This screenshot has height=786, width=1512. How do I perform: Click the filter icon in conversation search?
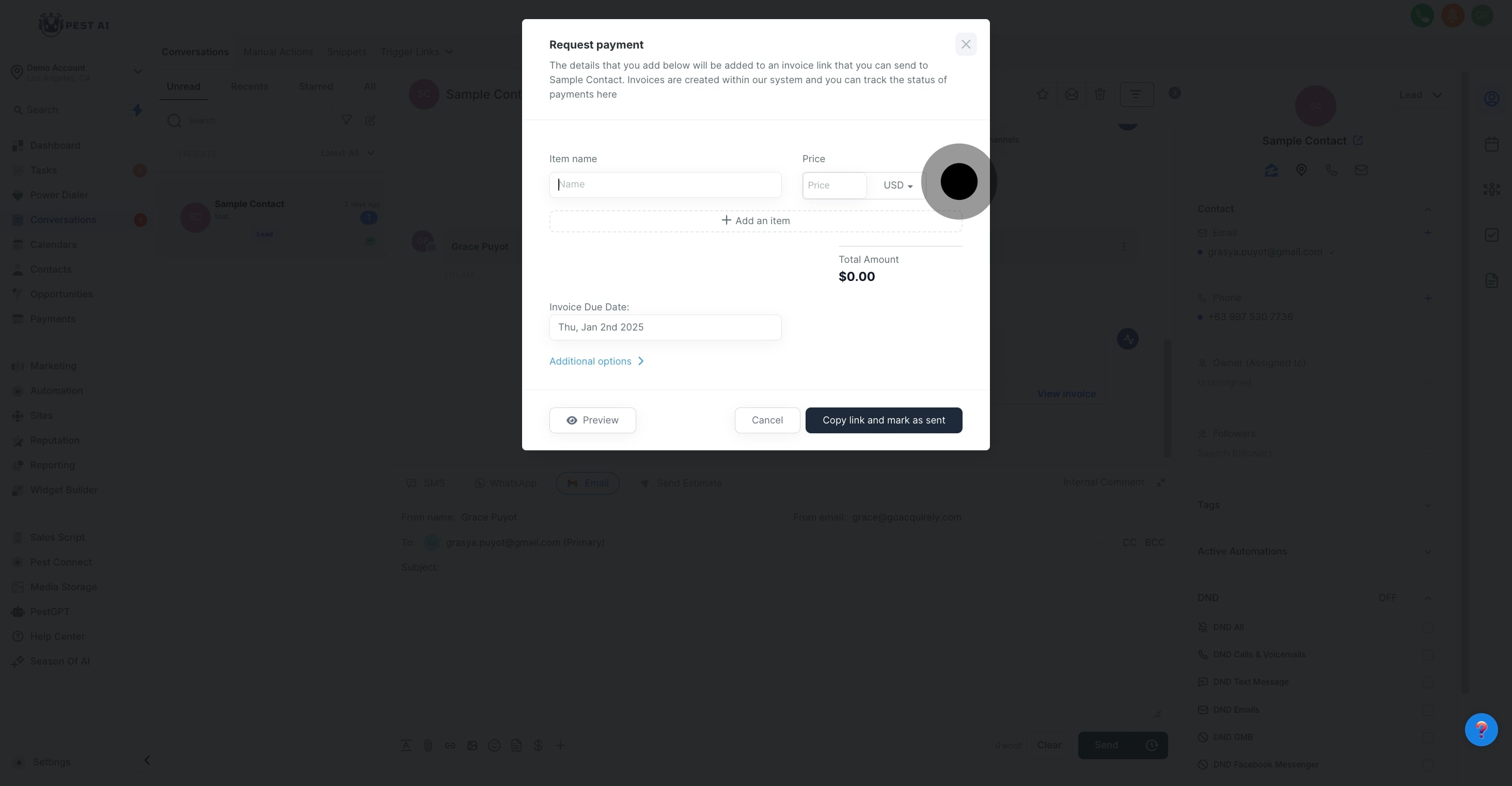tap(346, 120)
